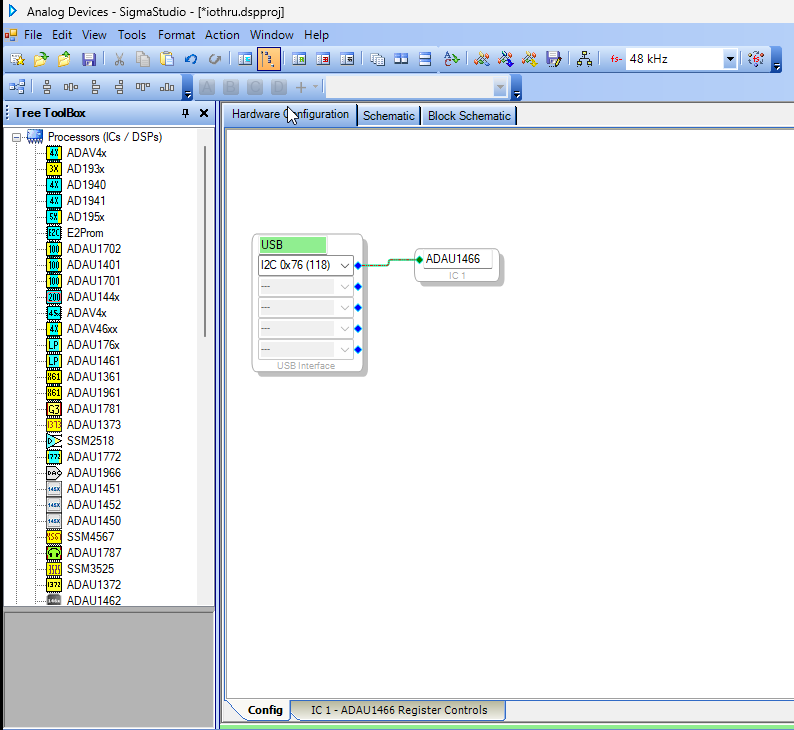Screen dimensions: 794x730
Task: Select ADAU1372 in the processor tree
Action: pyautogui.click(x=94, y=585)
